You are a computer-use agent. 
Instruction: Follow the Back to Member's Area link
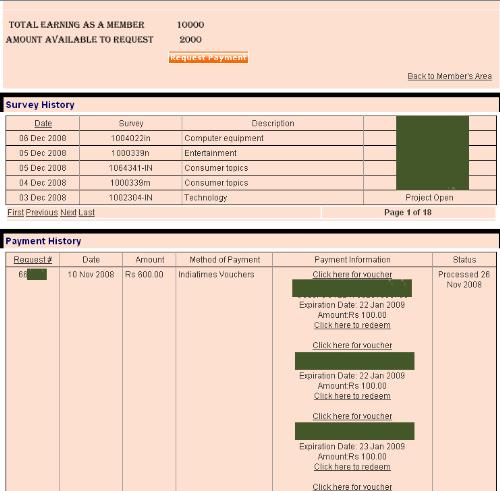coord(450,76)
